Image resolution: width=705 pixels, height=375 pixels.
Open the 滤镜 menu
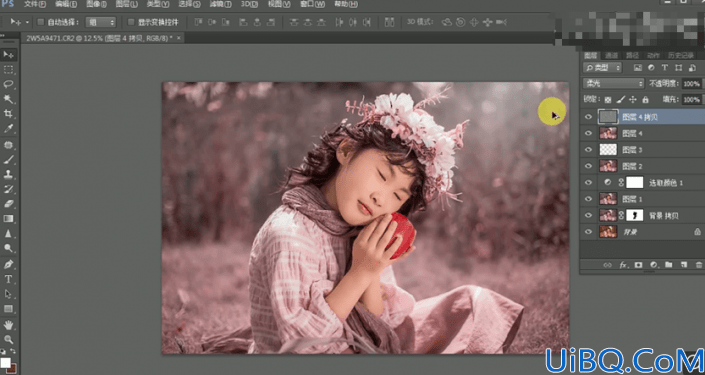coord(220,4)
